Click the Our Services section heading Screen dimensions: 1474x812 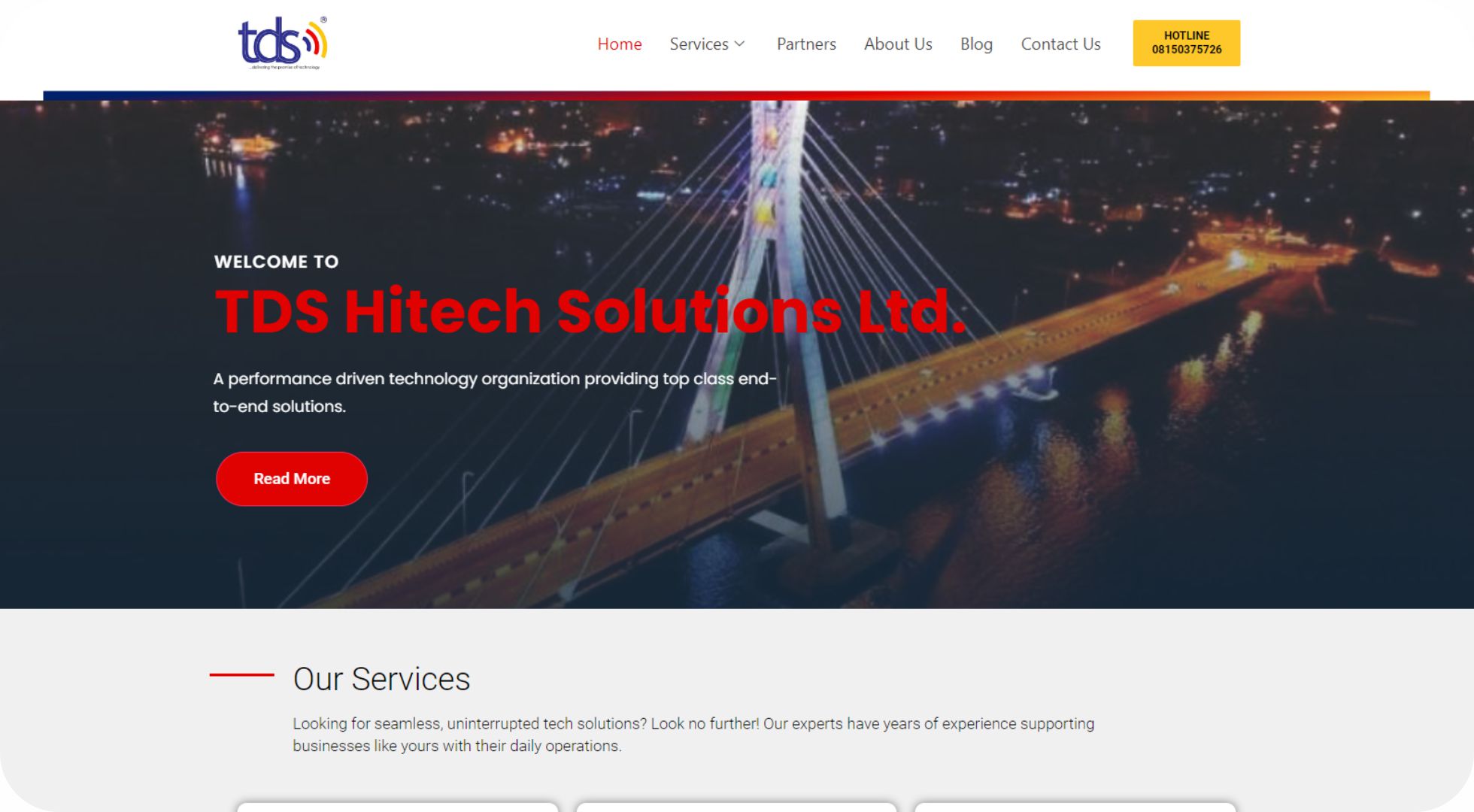(381, 679)
